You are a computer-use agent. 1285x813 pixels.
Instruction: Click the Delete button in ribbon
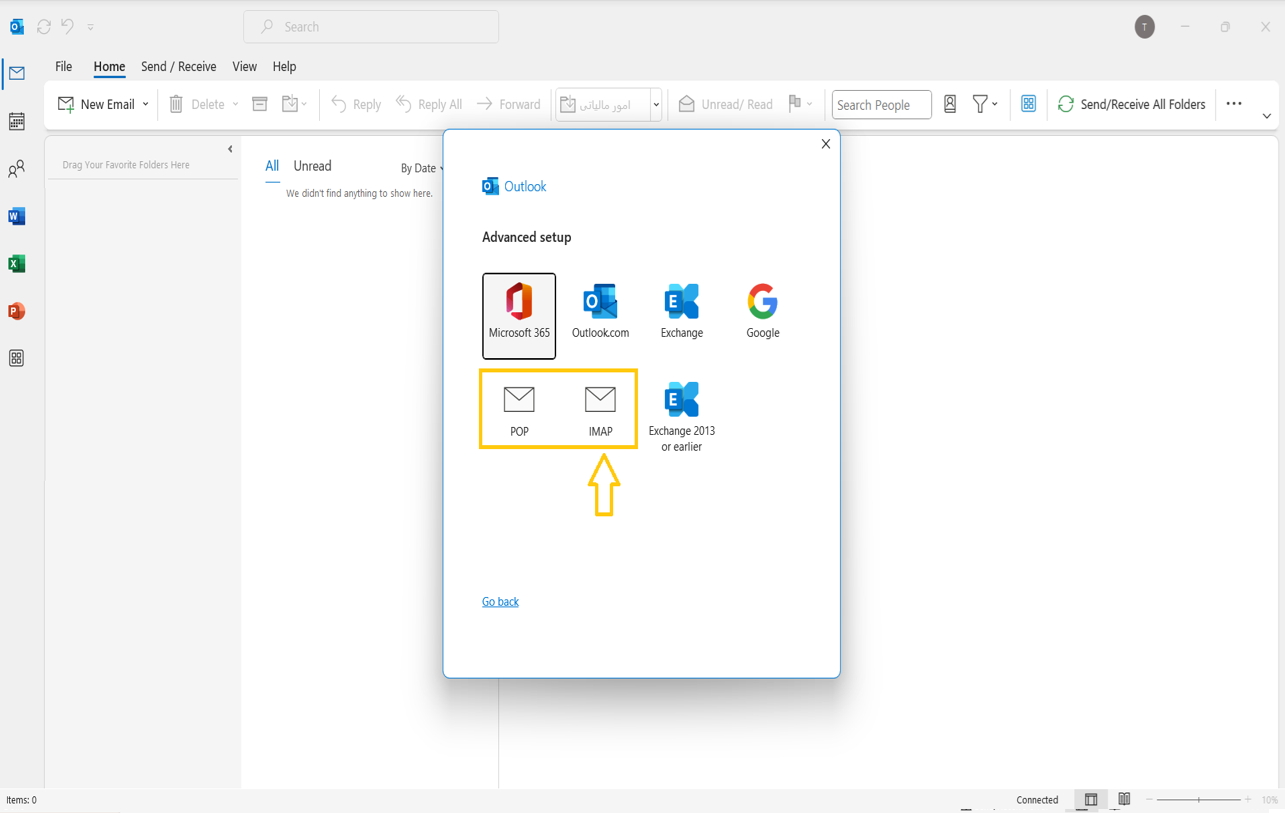(196, 104)
